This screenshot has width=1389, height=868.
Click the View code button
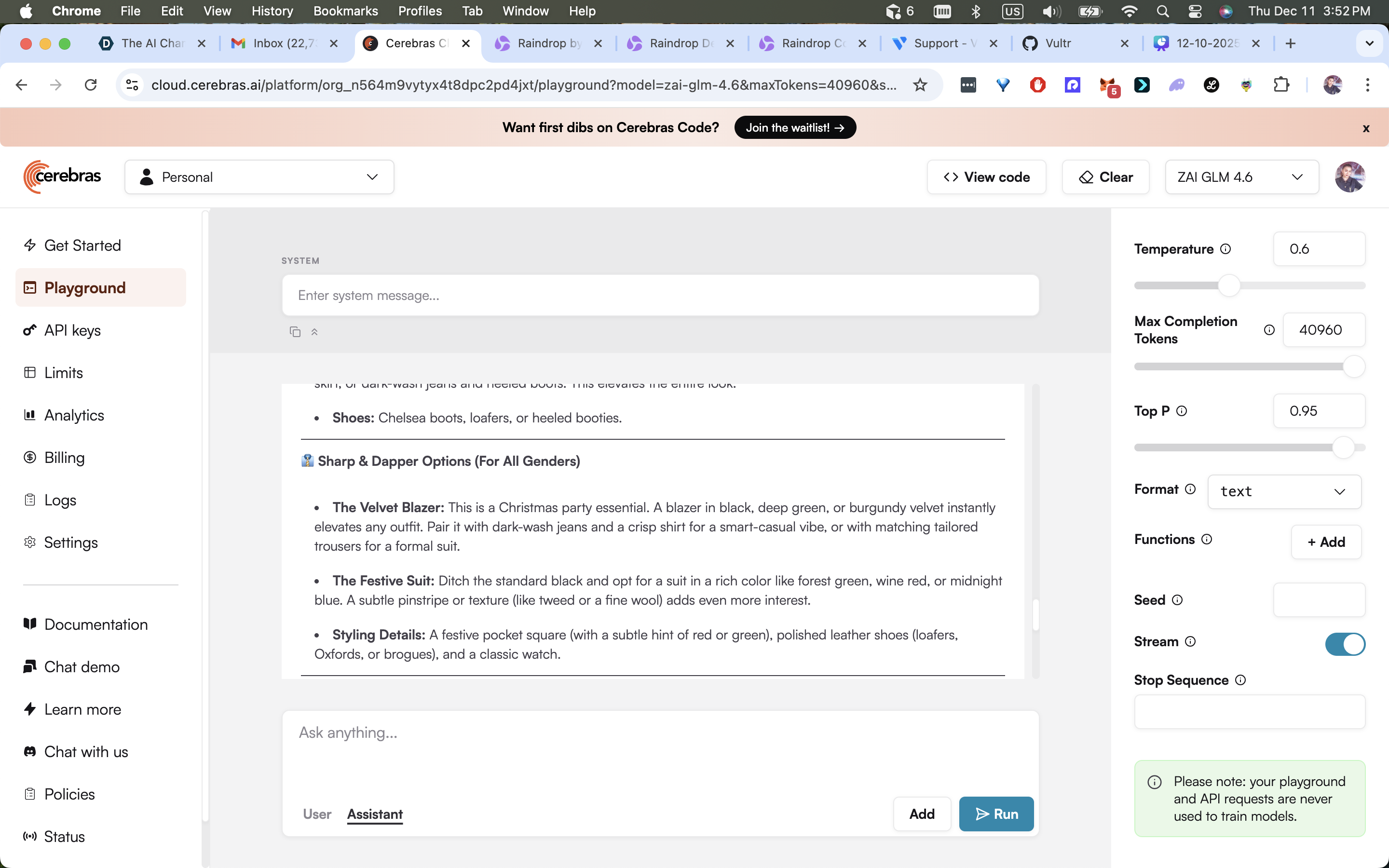986,177
